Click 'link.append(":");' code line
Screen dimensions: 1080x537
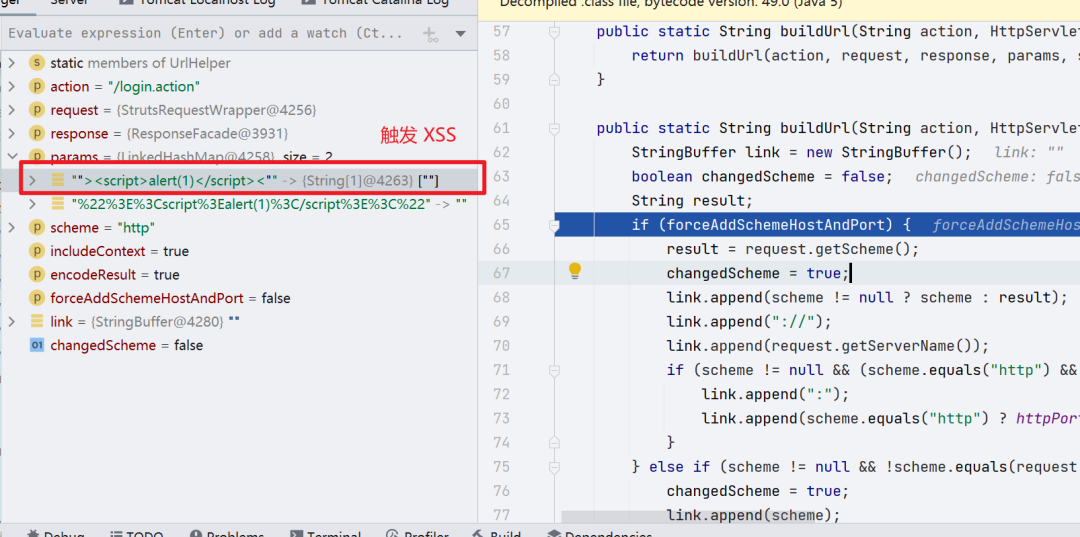[x=776, y=394]
